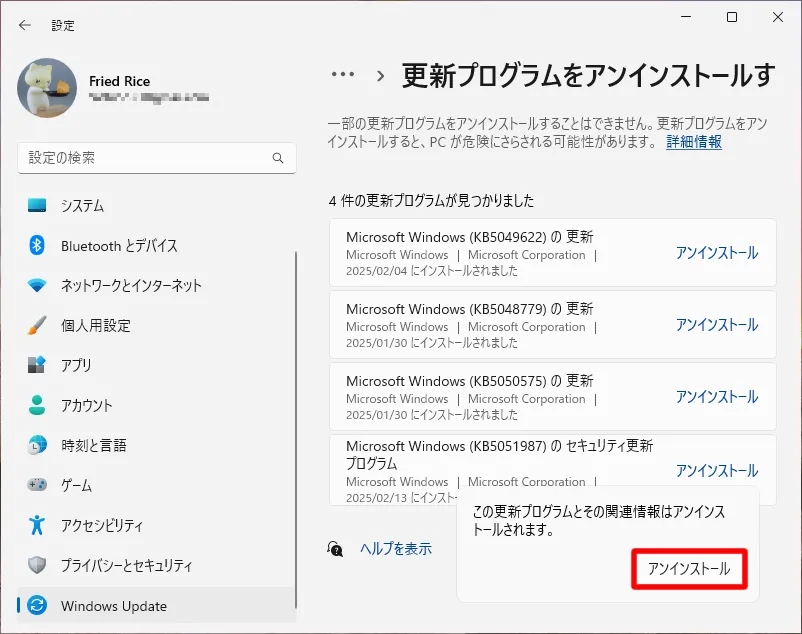Click the page title 更新プログラムをアンインストール
Screen dimensions: 802x634
click(588, 76)
